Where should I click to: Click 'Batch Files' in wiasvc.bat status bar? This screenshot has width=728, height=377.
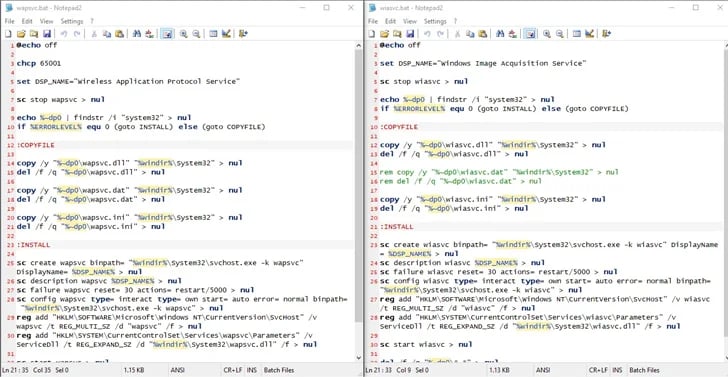[644, 370]
